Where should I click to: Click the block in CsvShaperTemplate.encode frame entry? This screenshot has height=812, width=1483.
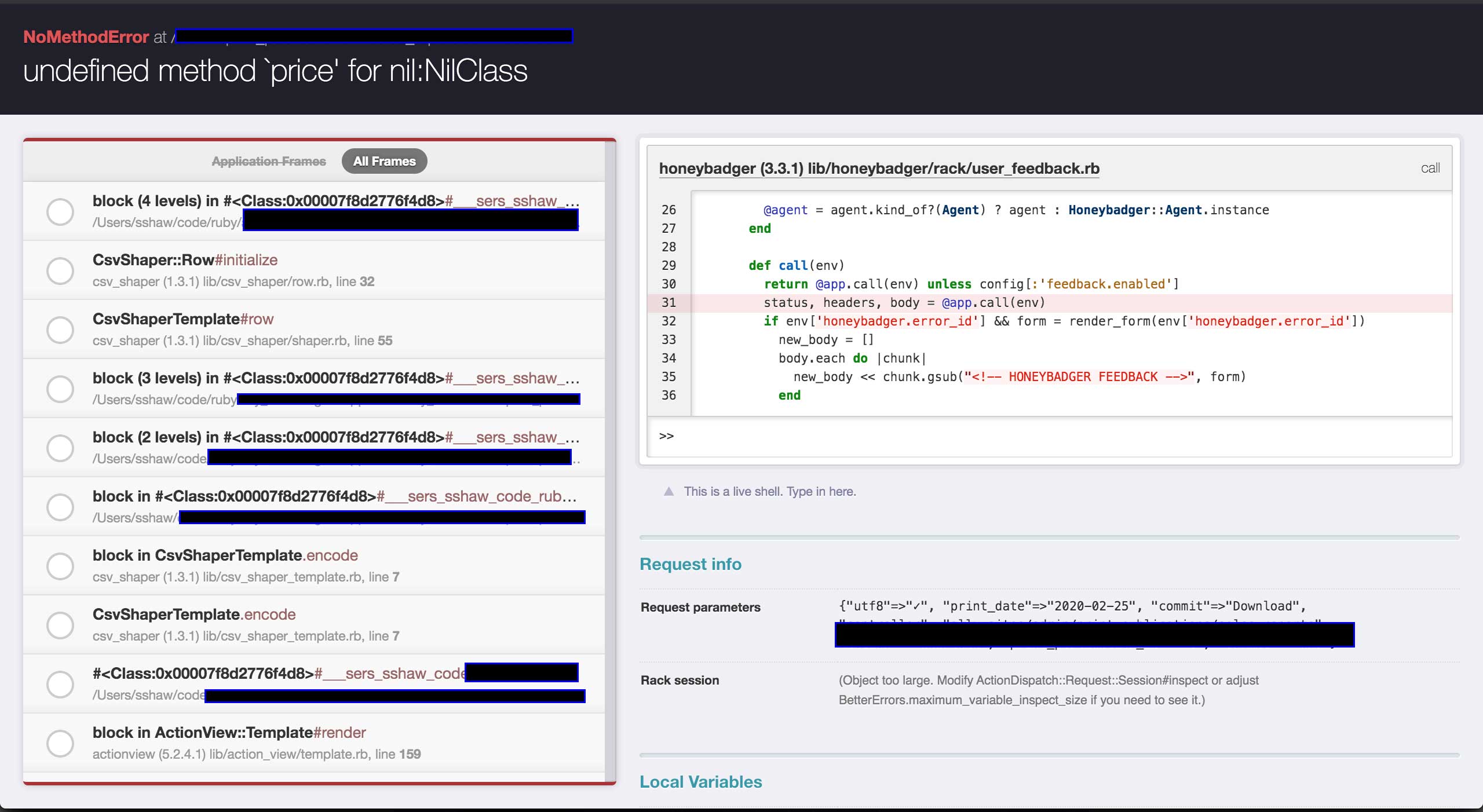coord(225,555)
